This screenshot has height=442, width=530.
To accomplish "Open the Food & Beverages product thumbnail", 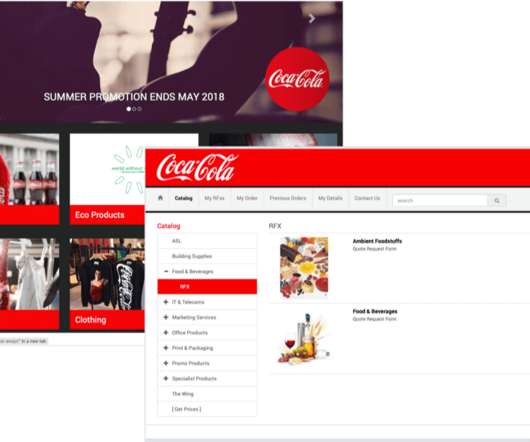I will [x=304, y=338].
